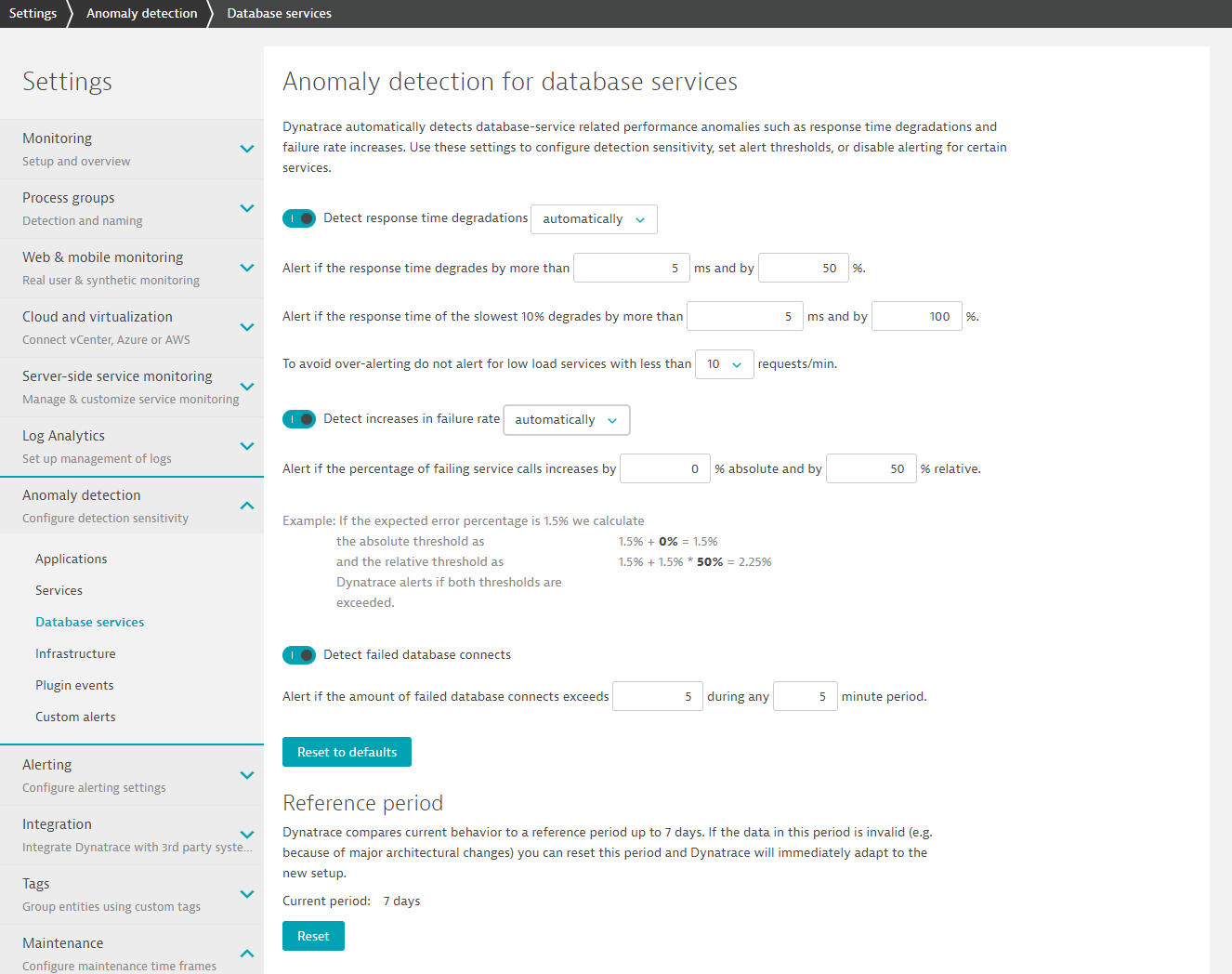The image size is (1232, 974).
Task: Expand Server-side service monitoring section
Action: click(247, 387)
